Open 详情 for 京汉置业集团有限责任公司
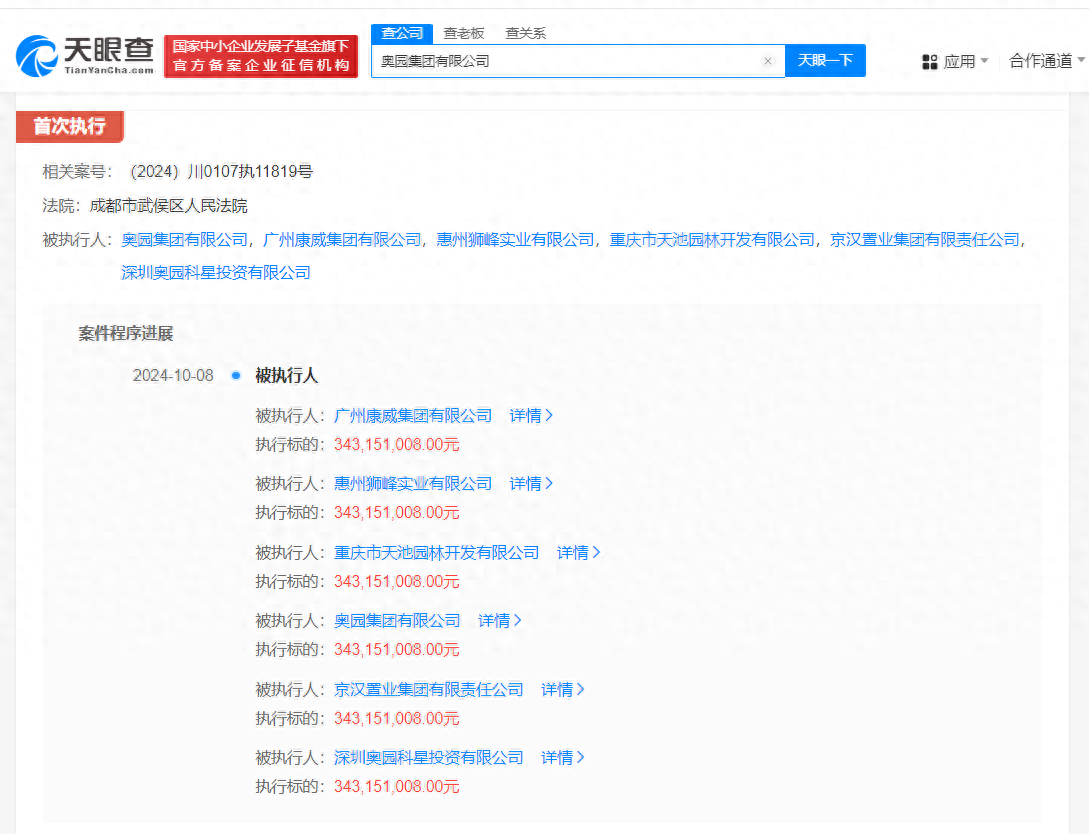This screenshot has width=1089, height=834. 563,689
